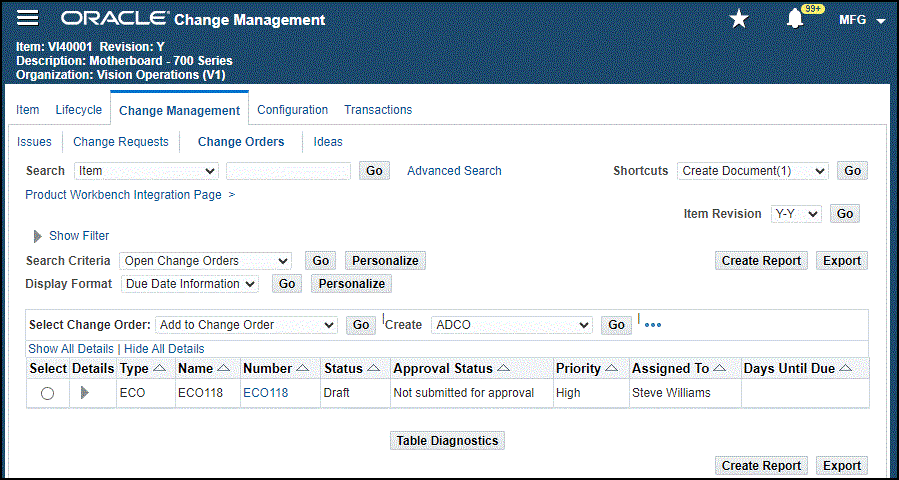Open the Search type Item dropdown
The height and width of the screenshot is (480, 899).
point(146,171)
